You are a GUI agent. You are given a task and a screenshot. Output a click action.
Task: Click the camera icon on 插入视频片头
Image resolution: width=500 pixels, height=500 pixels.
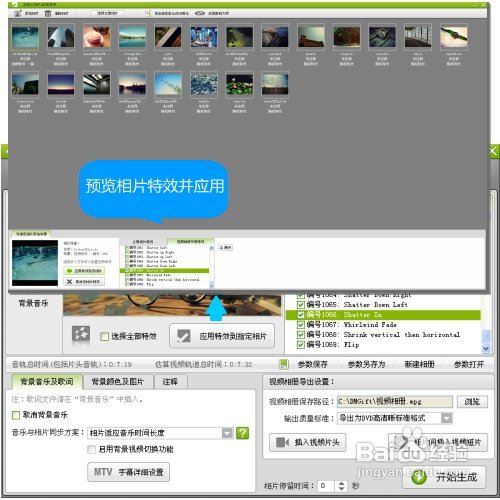tap(283, 443)
